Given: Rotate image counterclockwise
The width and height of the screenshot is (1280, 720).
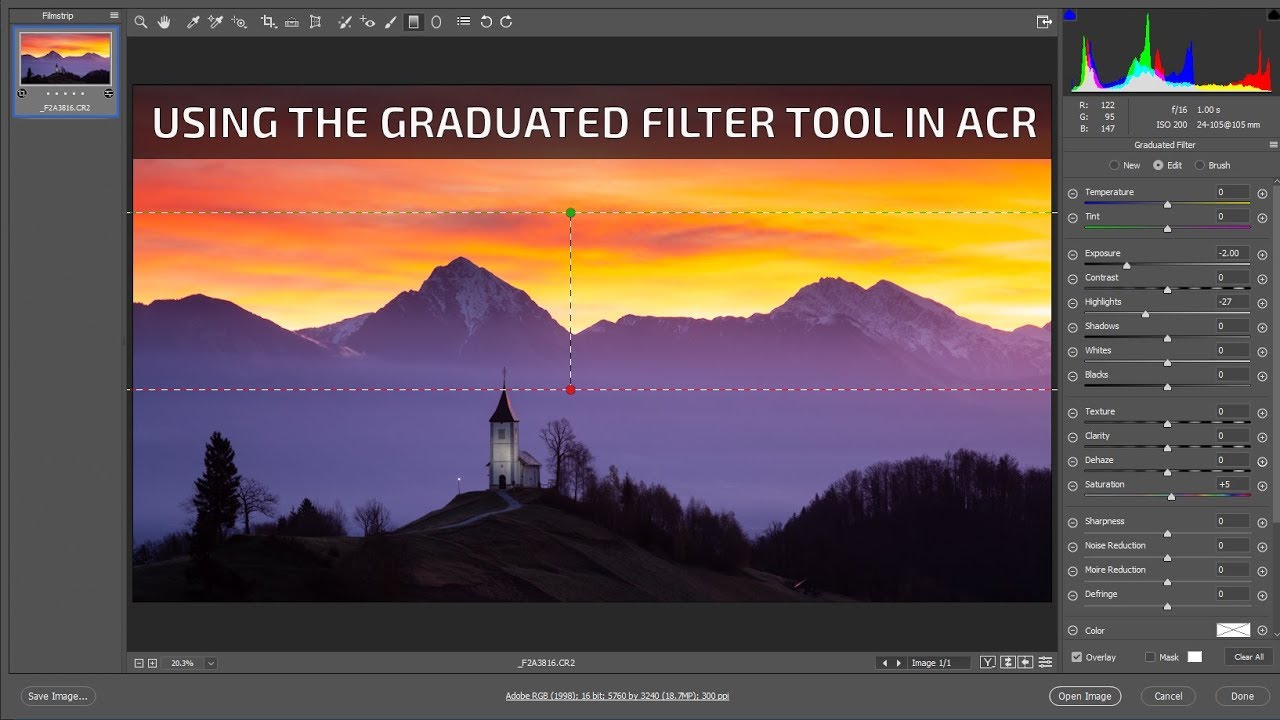Looking at the screenshot, I should click(x=486, y=22).
